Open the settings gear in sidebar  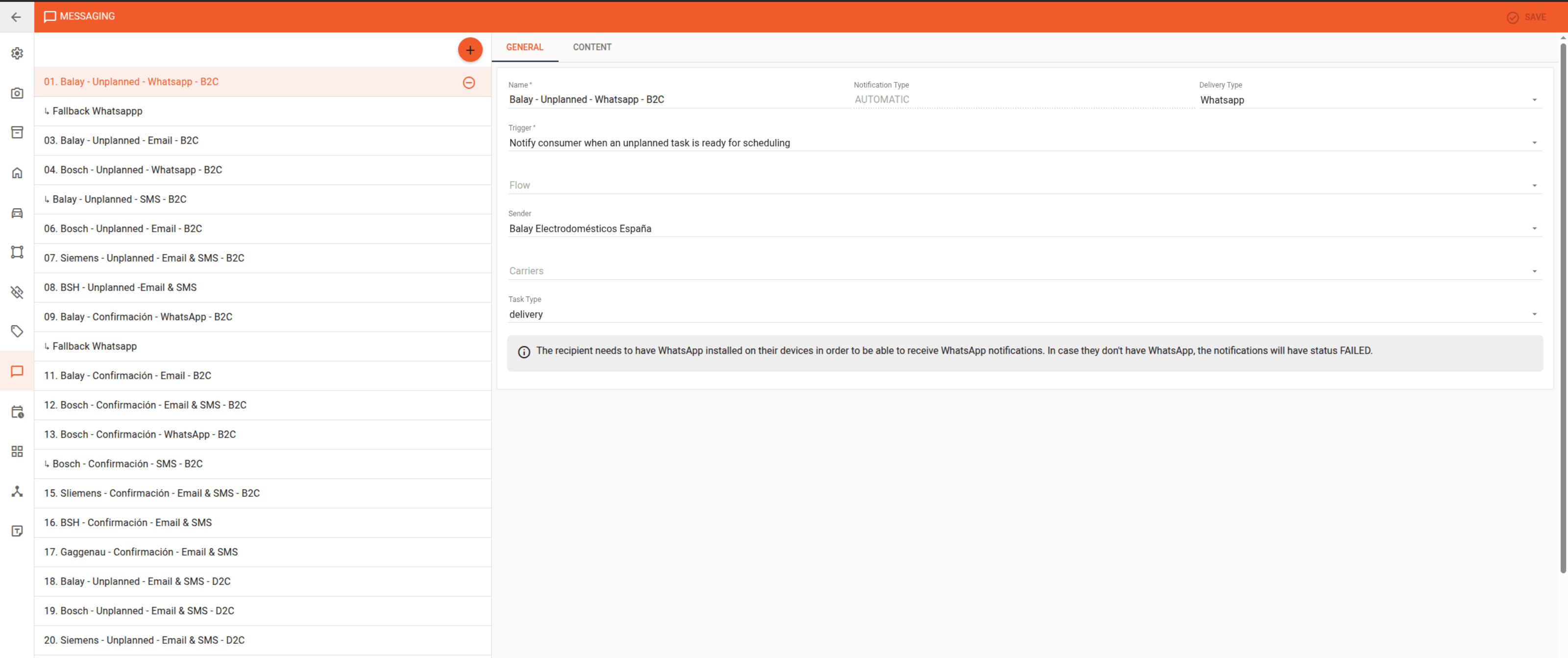[17, 53]
